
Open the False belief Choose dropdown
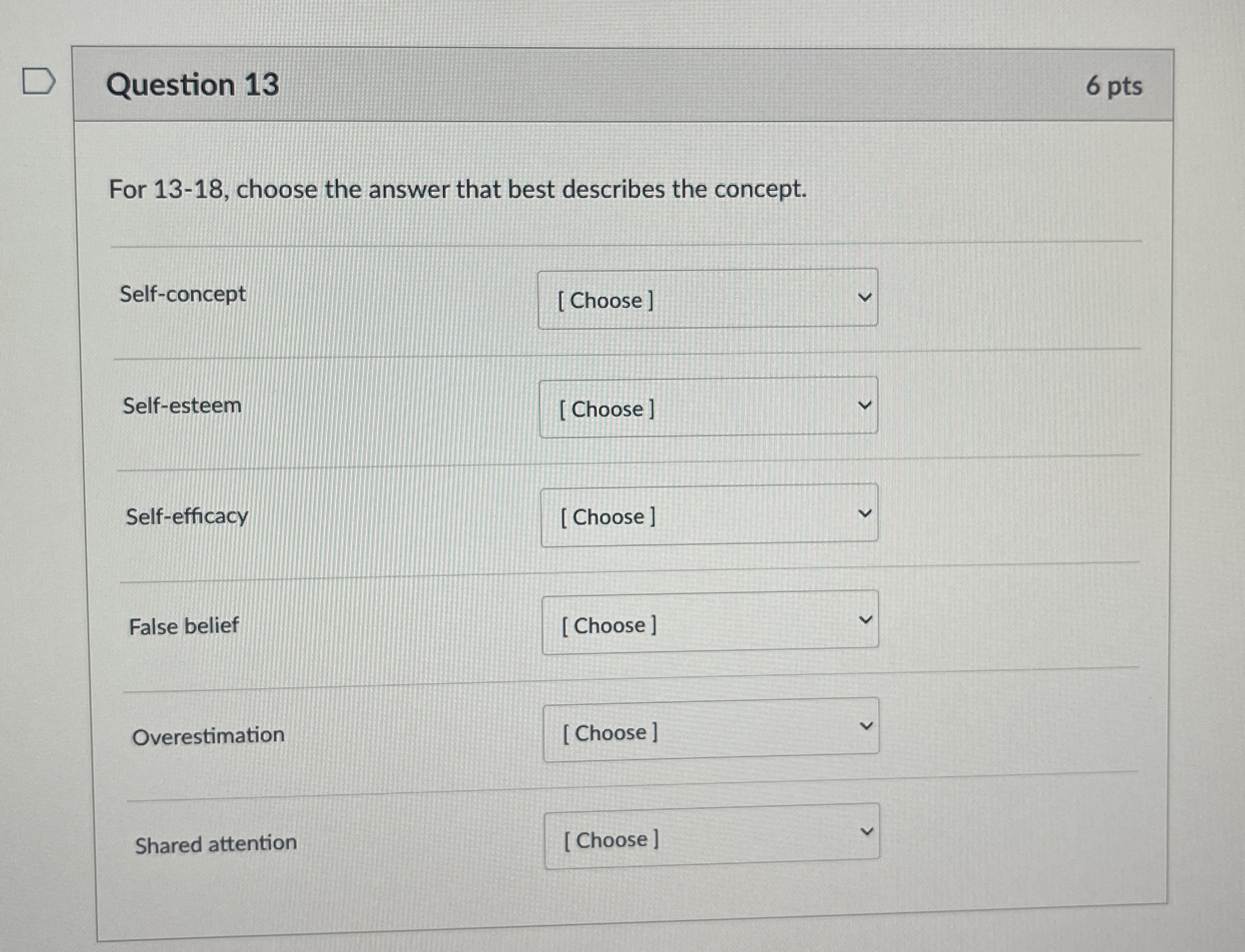pos(710,623)
